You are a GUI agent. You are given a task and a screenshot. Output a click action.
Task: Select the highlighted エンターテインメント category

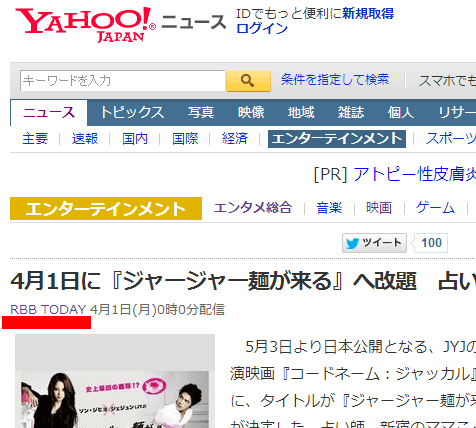337,139
